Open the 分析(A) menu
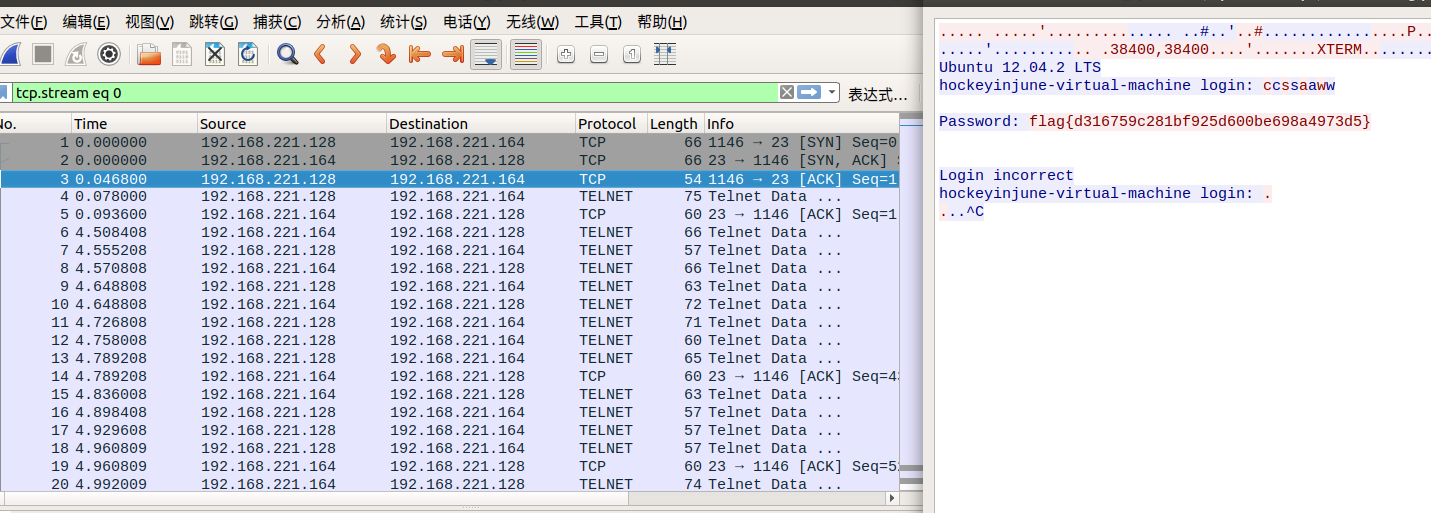 click(x=340, y=22)
